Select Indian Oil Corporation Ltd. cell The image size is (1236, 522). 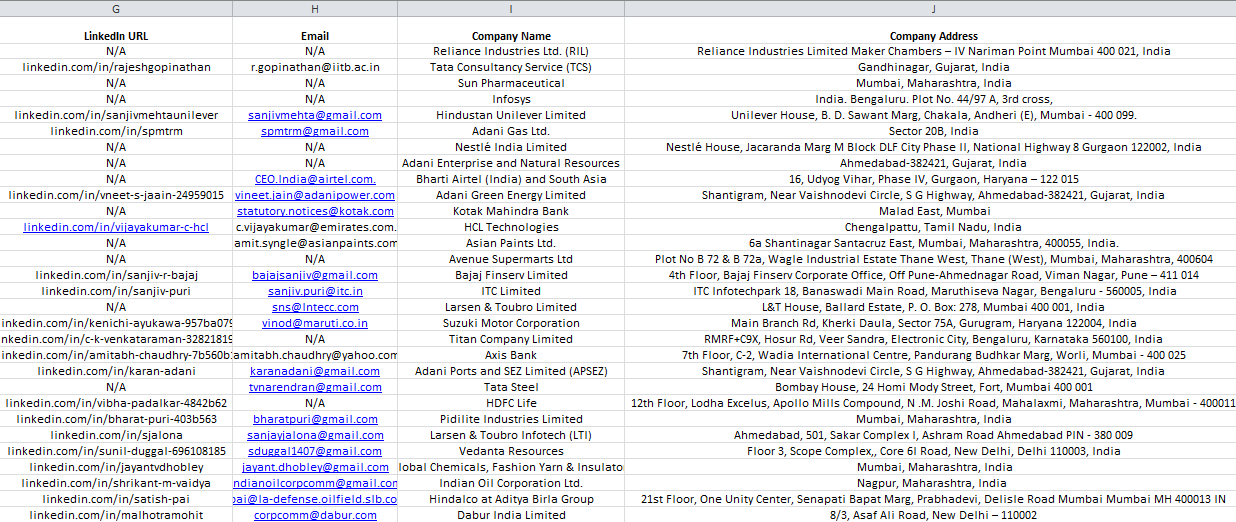(511, 483)
